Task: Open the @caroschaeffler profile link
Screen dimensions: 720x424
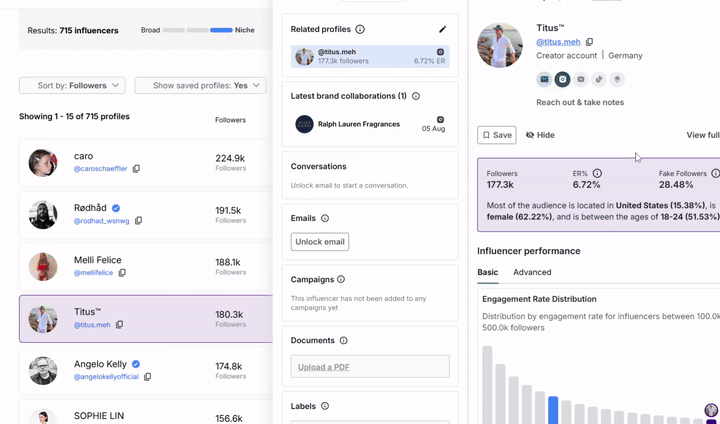Action: (101, 169)
